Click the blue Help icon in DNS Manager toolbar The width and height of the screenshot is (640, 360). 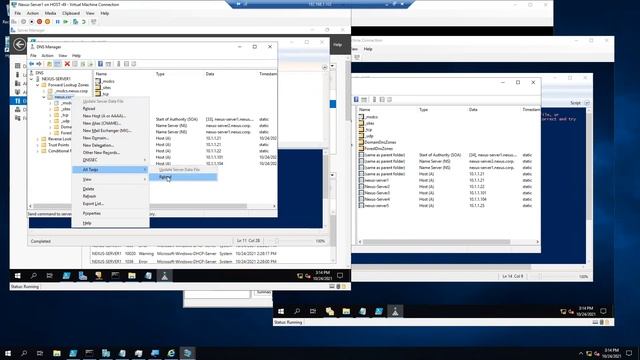100,64
